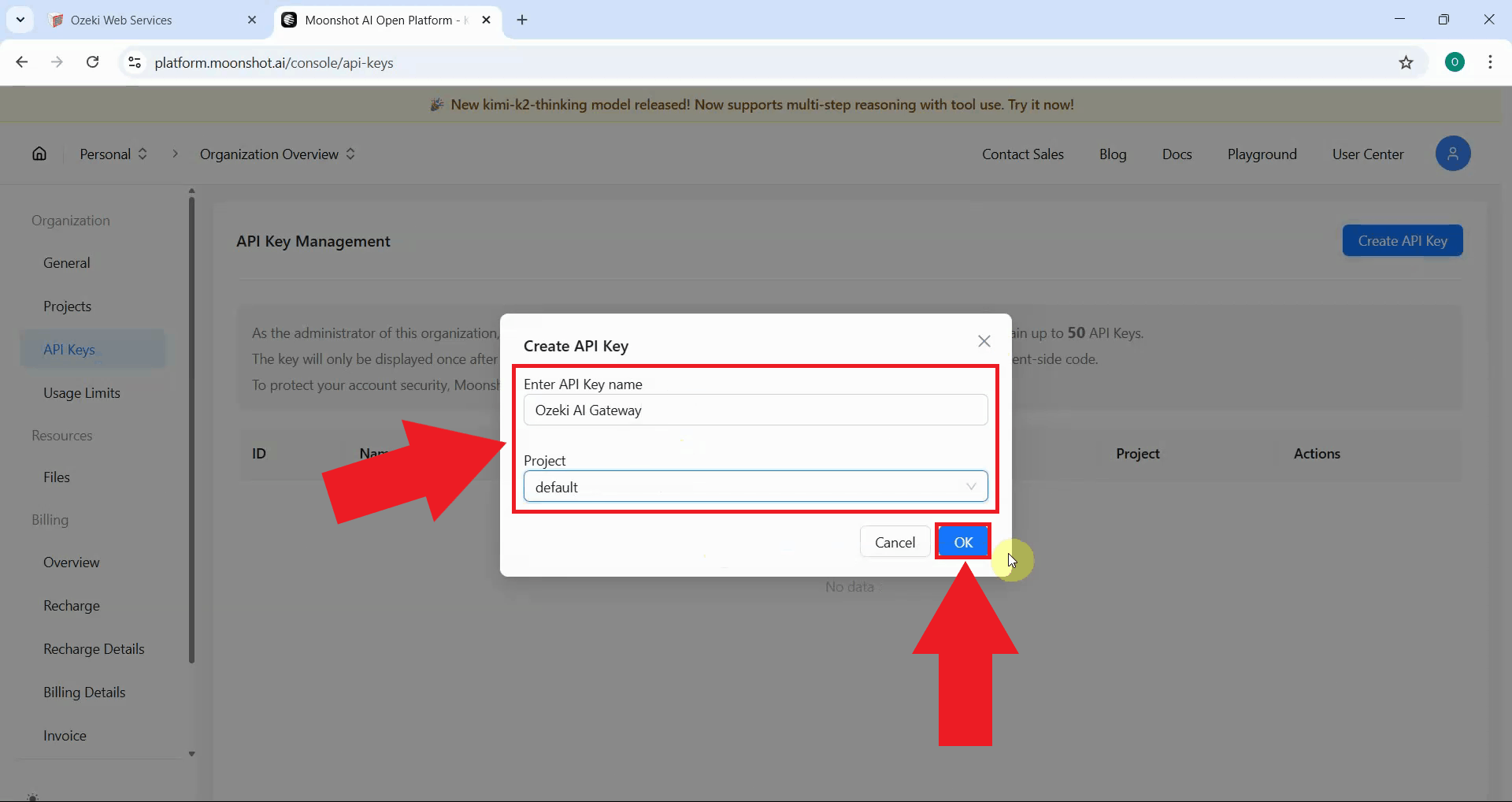Image resolution: width=1512 pixels, height=802 pixels.
Task: Open site settings from the address bar icon
Action: [134, 63]
